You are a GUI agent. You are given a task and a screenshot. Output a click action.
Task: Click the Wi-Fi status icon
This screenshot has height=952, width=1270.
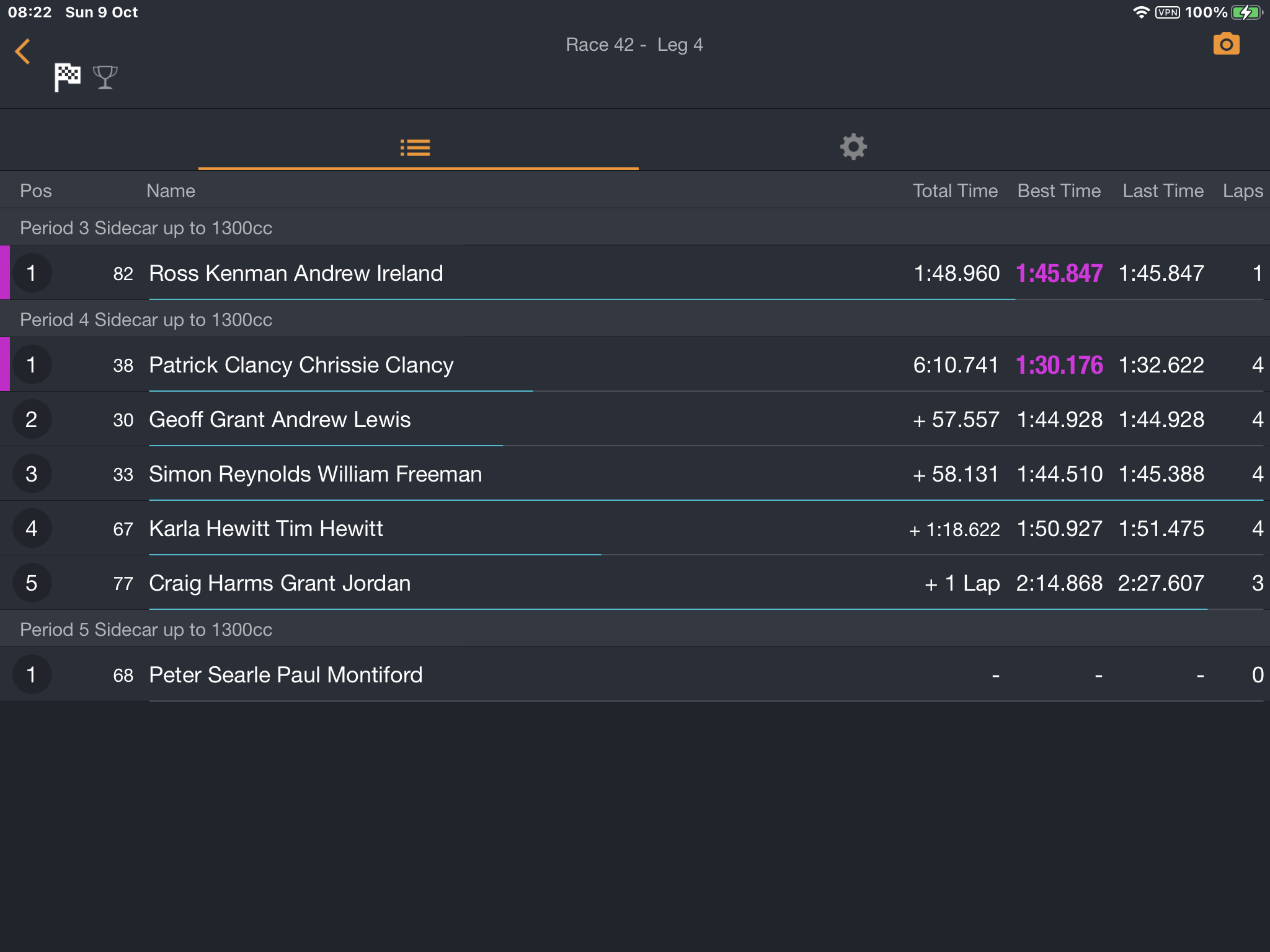tap(1140, 12)
